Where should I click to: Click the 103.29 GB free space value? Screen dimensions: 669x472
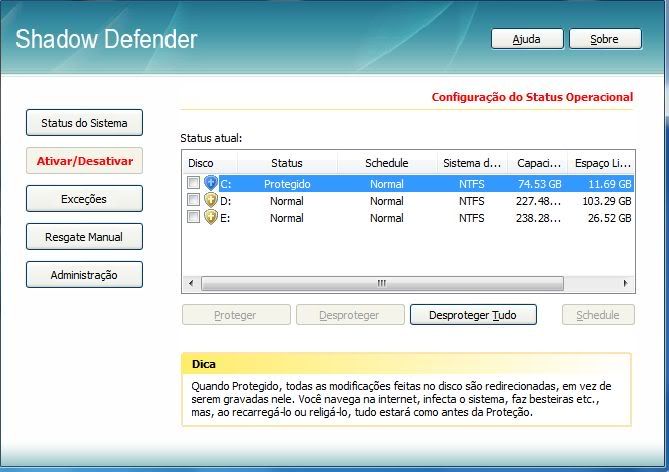coord(607,201)
